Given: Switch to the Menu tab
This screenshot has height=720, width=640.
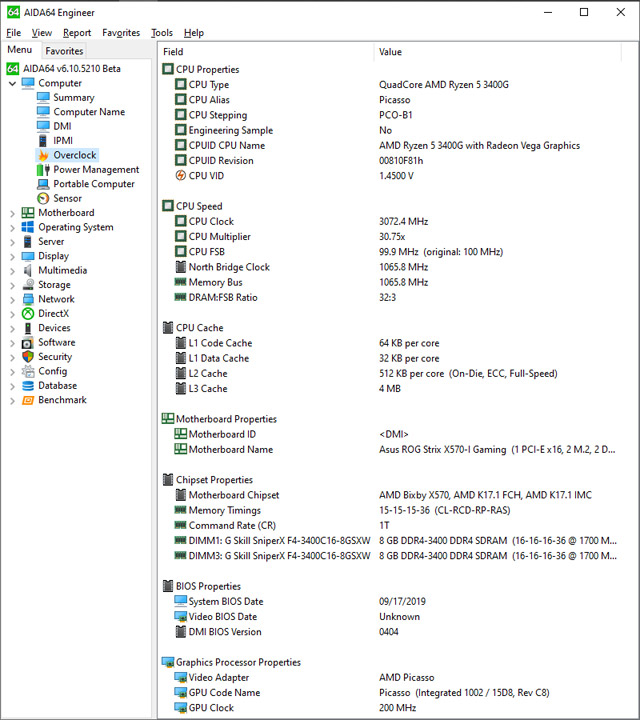Looking at the screenshot, I should pyautogui.click(x=20, y=50).
